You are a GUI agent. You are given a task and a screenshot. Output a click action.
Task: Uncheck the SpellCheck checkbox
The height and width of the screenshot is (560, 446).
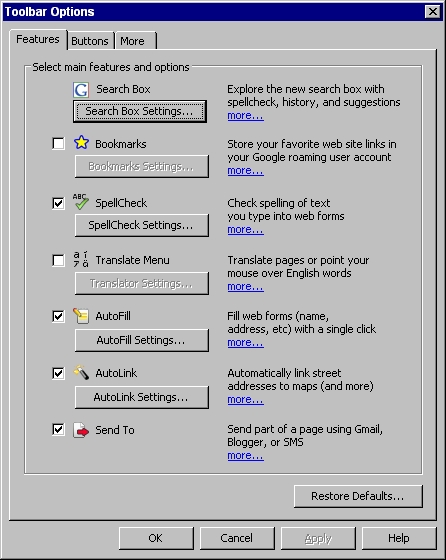tap(58, 203)
